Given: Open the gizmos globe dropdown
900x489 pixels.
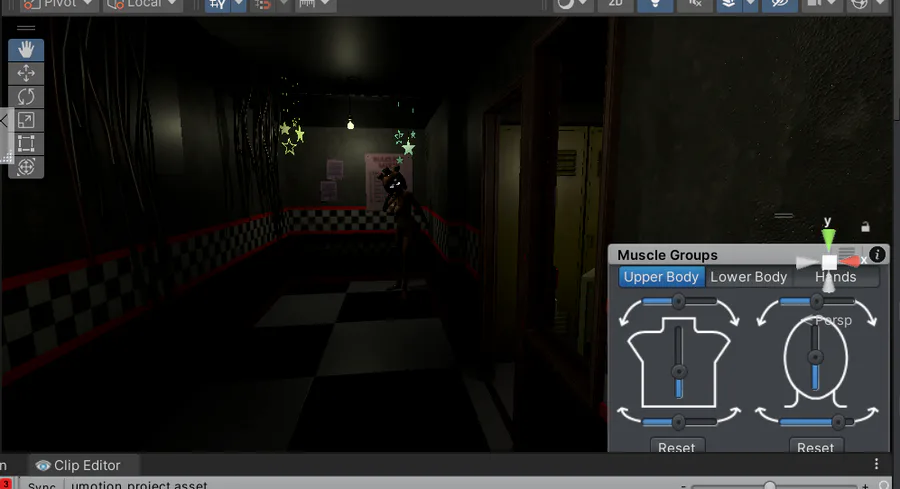Looking at the screenshot, I should 867,5.
